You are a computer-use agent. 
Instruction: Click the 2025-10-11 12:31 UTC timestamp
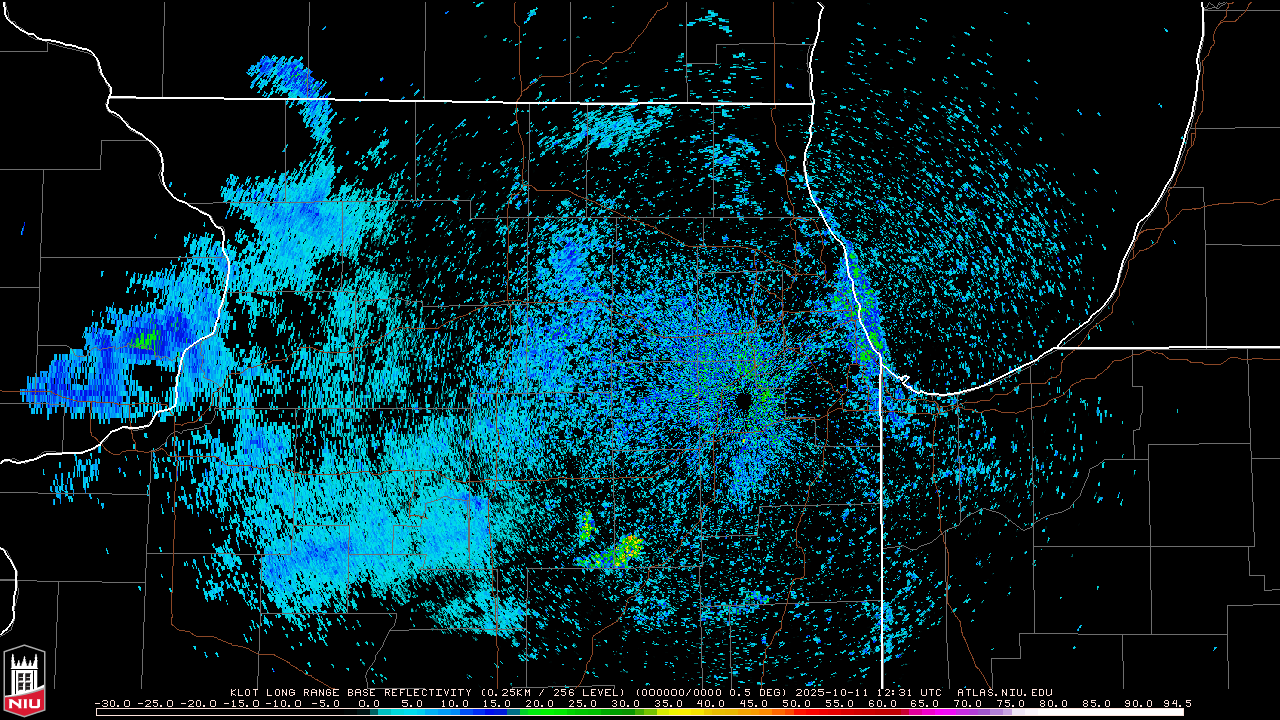click(x=866, y=692)
